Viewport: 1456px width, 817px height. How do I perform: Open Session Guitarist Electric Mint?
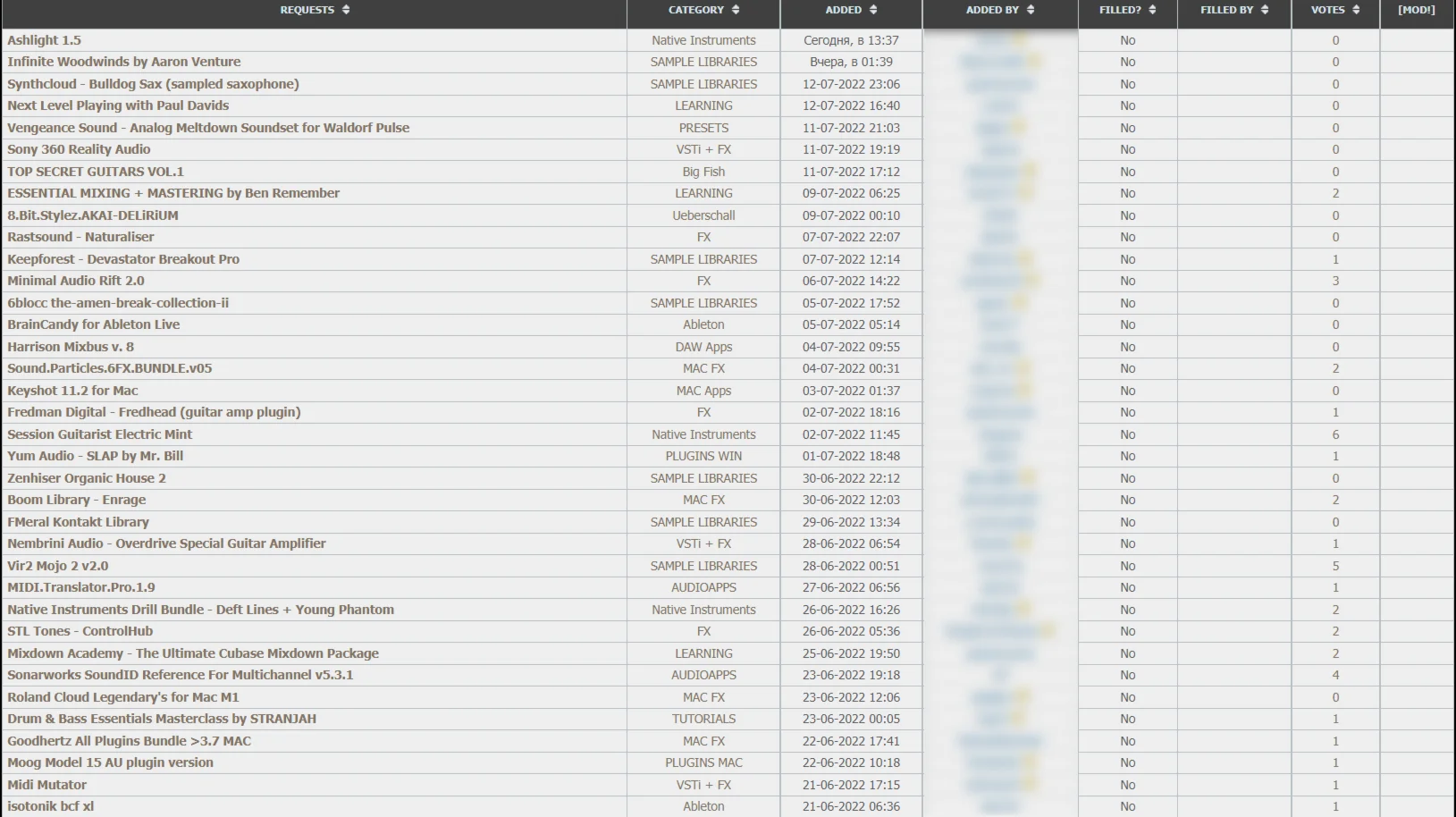(100, 434)
